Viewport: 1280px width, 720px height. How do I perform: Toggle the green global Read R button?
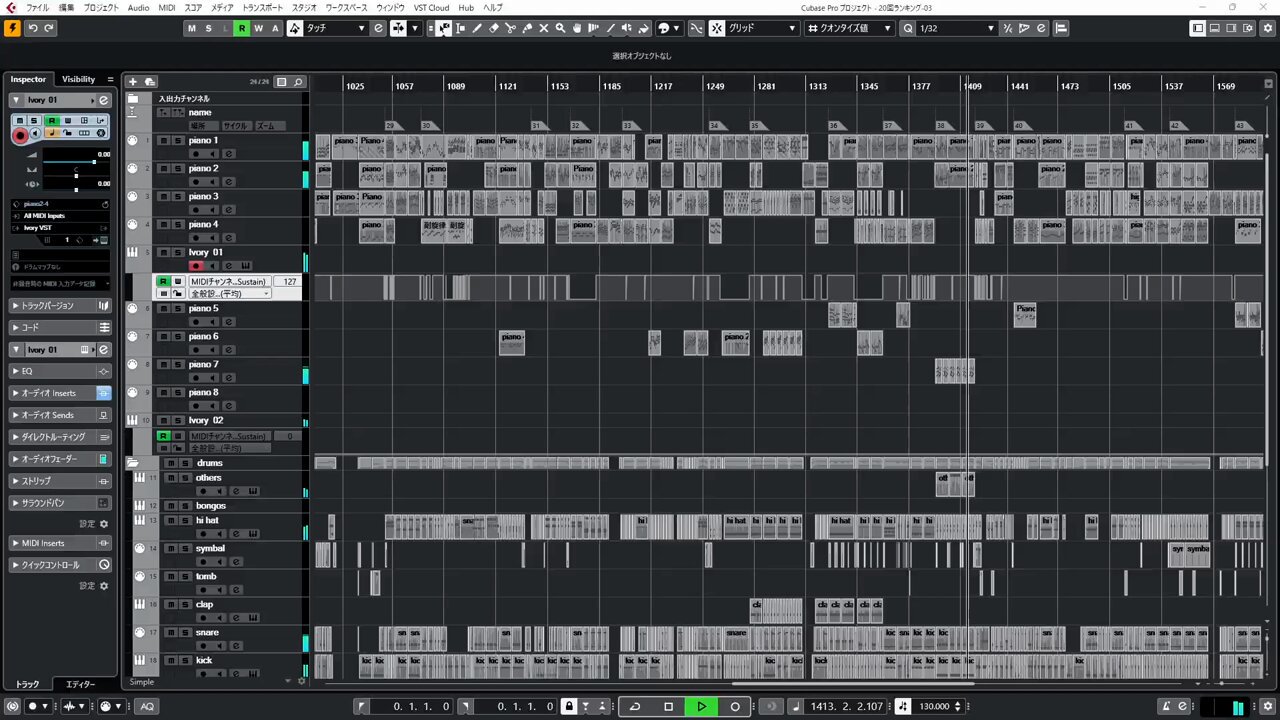coord(241,28)
